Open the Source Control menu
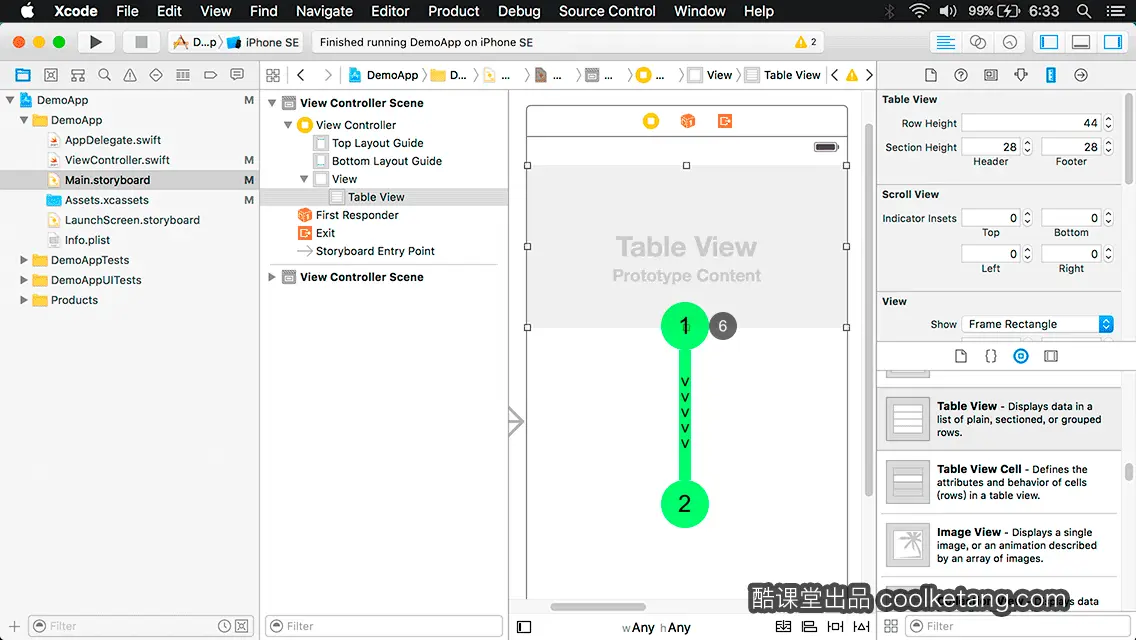Viewport: 1136px width, 640px height. pyautogui.click(x=607, y=11)
